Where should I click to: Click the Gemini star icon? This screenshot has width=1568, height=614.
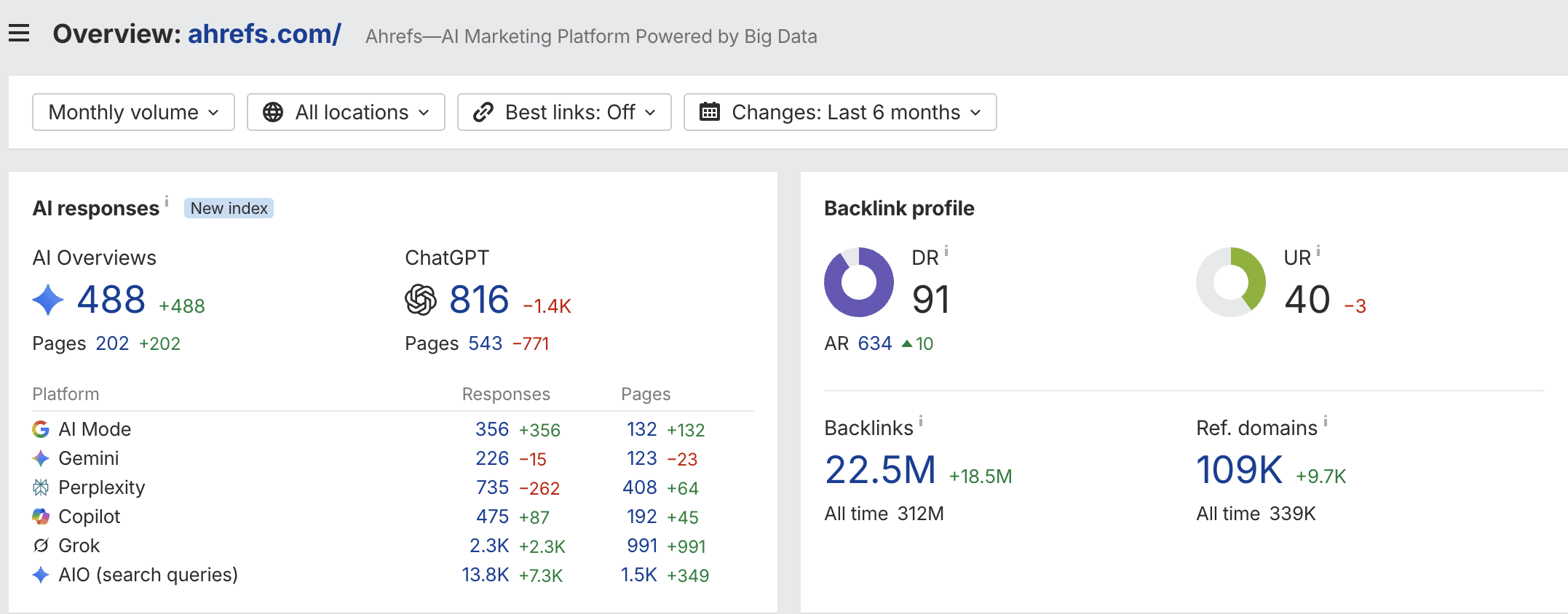(x=41, y=458)
